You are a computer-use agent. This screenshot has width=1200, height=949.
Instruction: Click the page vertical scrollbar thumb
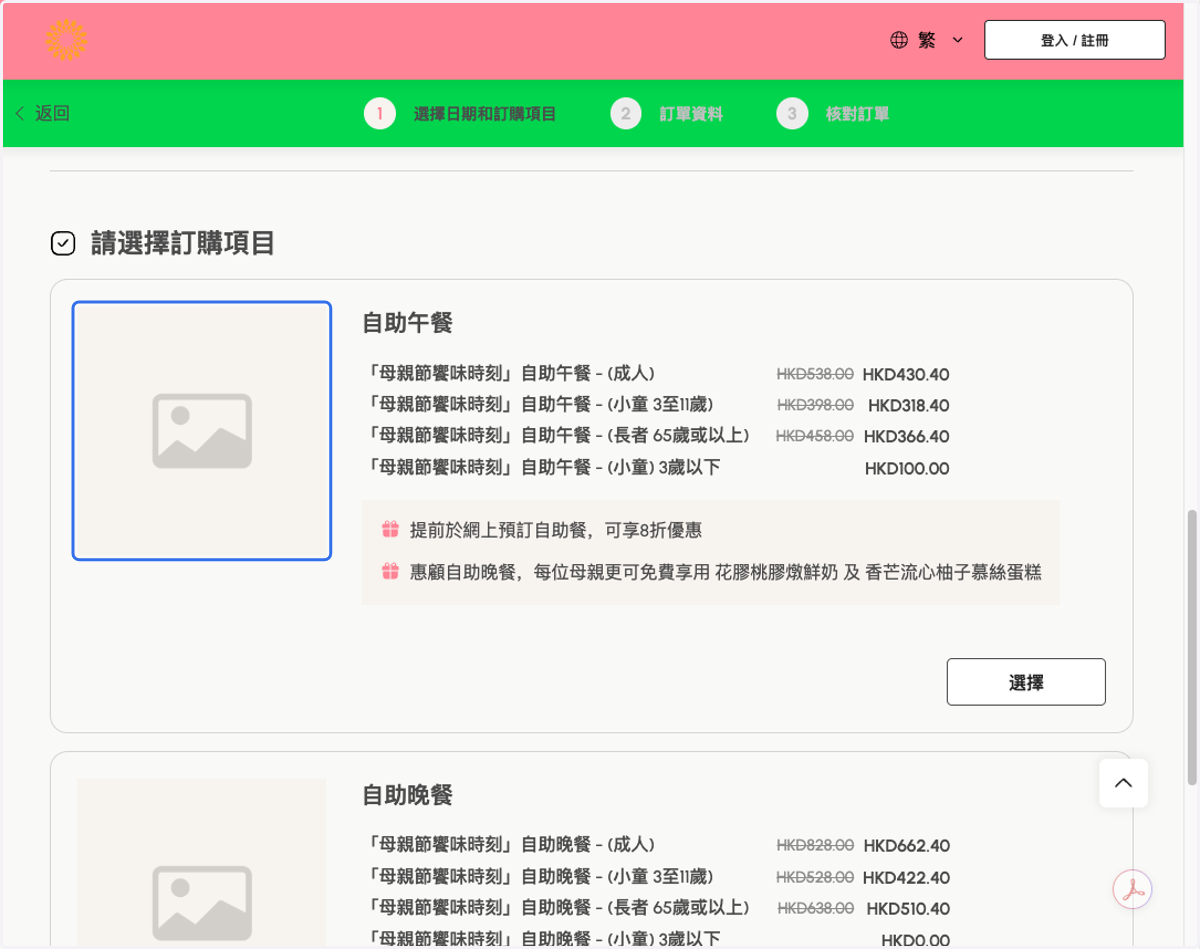pyautogui.click(x=1192, y=648)
